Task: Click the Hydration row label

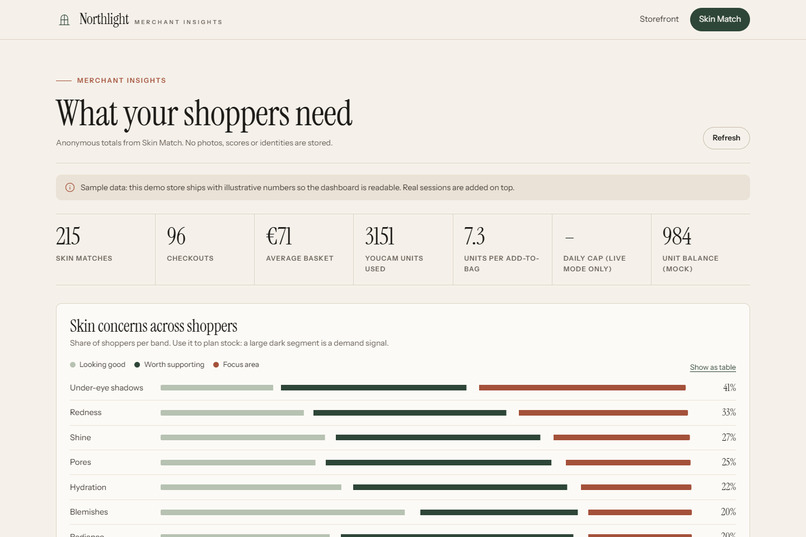Action: pyautogui.click(x=88, y=487)
